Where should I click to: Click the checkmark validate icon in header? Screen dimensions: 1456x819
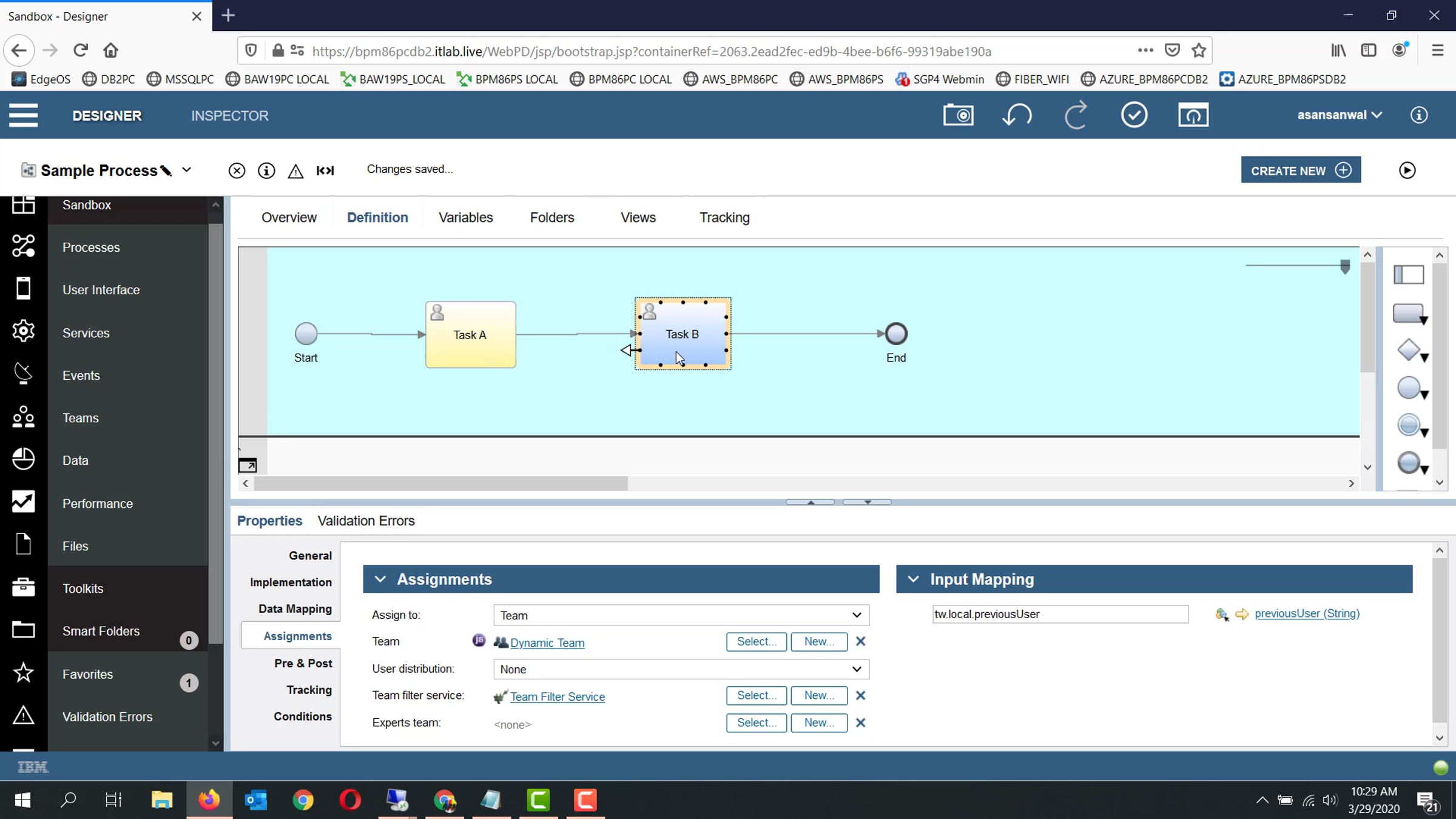tap(1134, 115)
